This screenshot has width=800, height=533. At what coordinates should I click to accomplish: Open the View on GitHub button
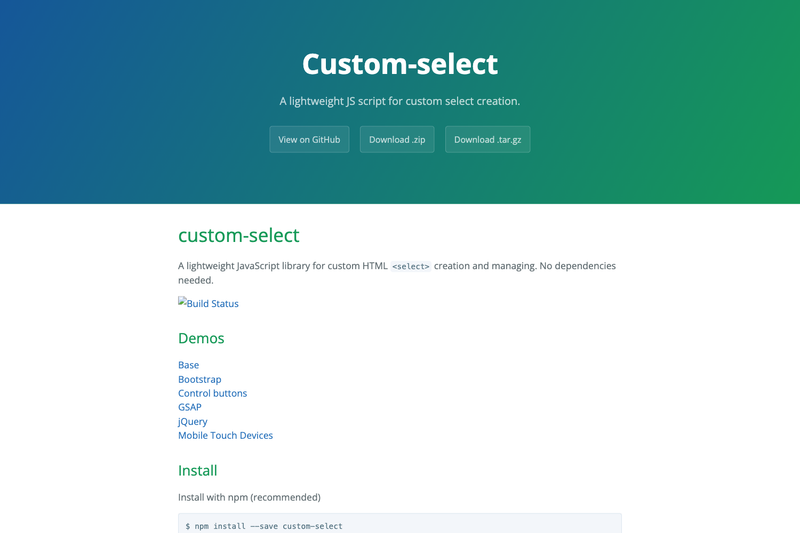[309, 139]
